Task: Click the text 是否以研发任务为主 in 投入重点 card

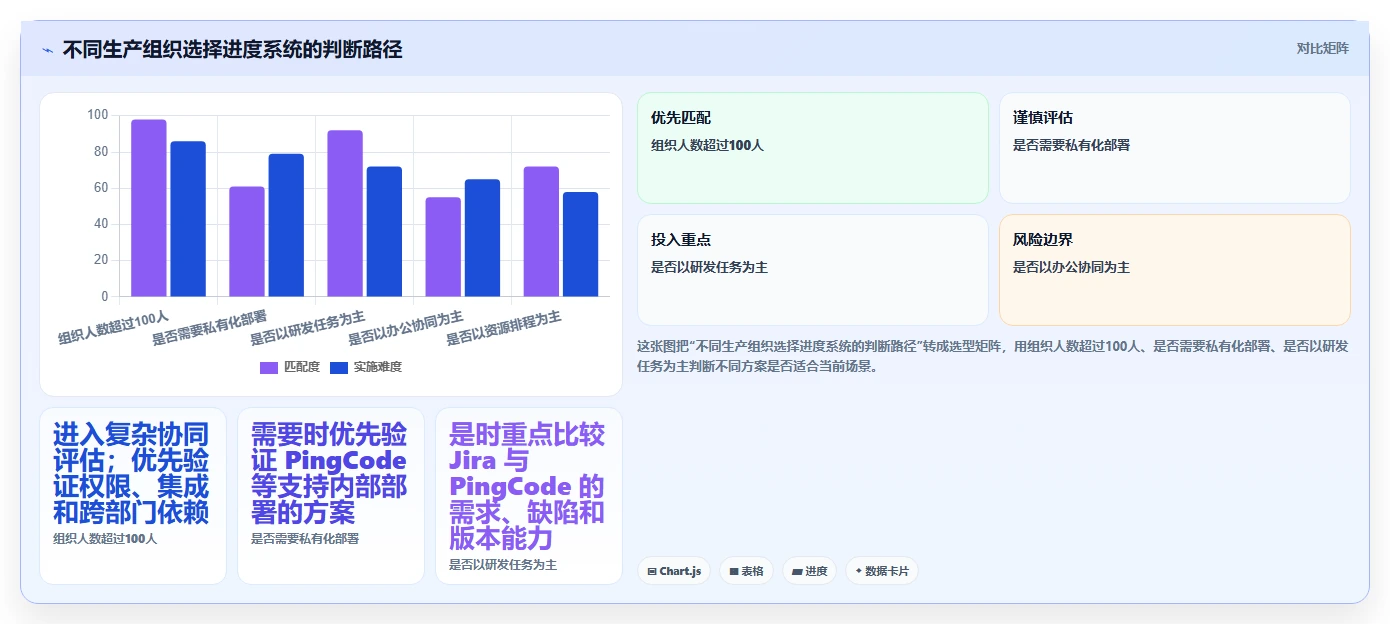Action: coord(709,267)
